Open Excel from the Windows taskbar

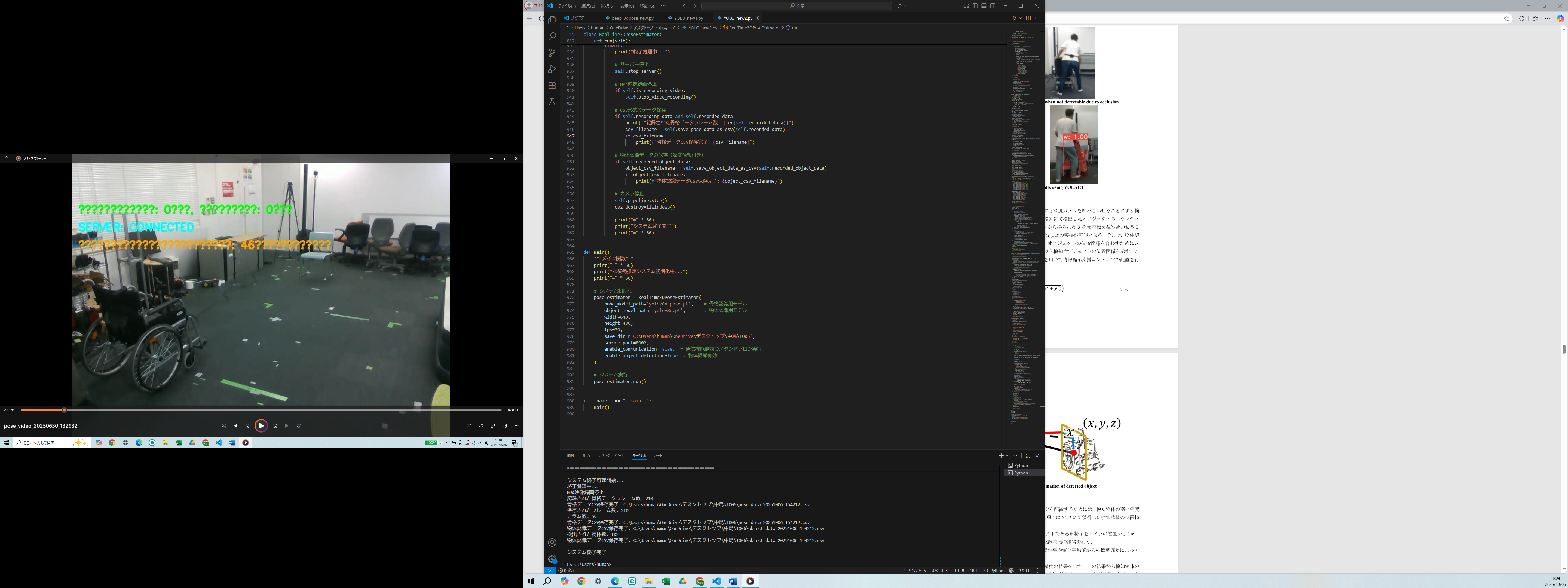[666, 581]
